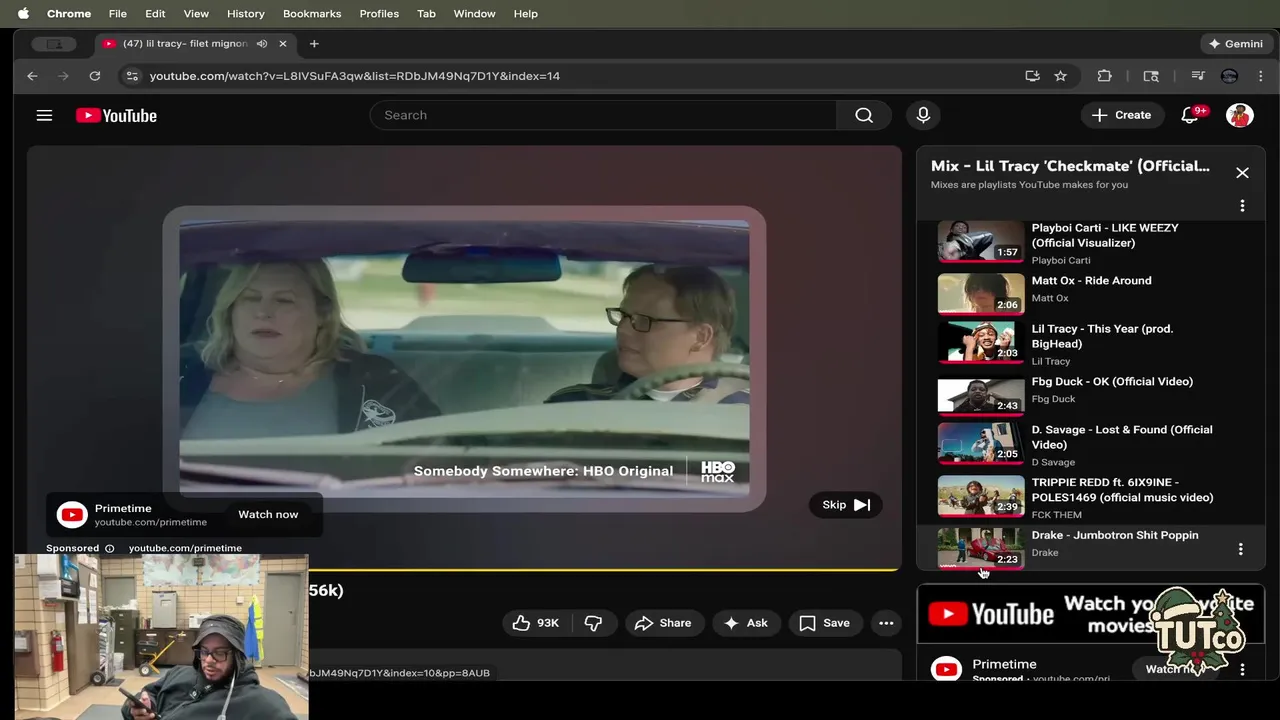The width and height of the screenshot is (1280, 720).
Task: Play Lil Tracy This Year thumbnail
Action: coord(981,341)
